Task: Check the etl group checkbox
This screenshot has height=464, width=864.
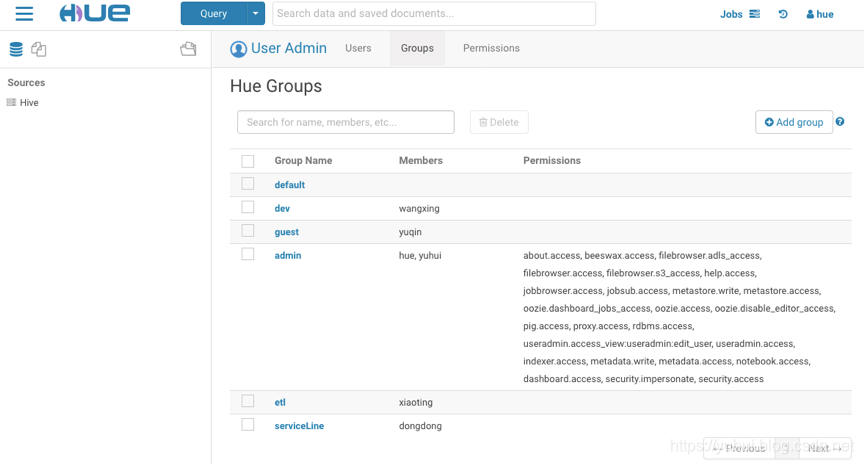Action: [248, 401]
